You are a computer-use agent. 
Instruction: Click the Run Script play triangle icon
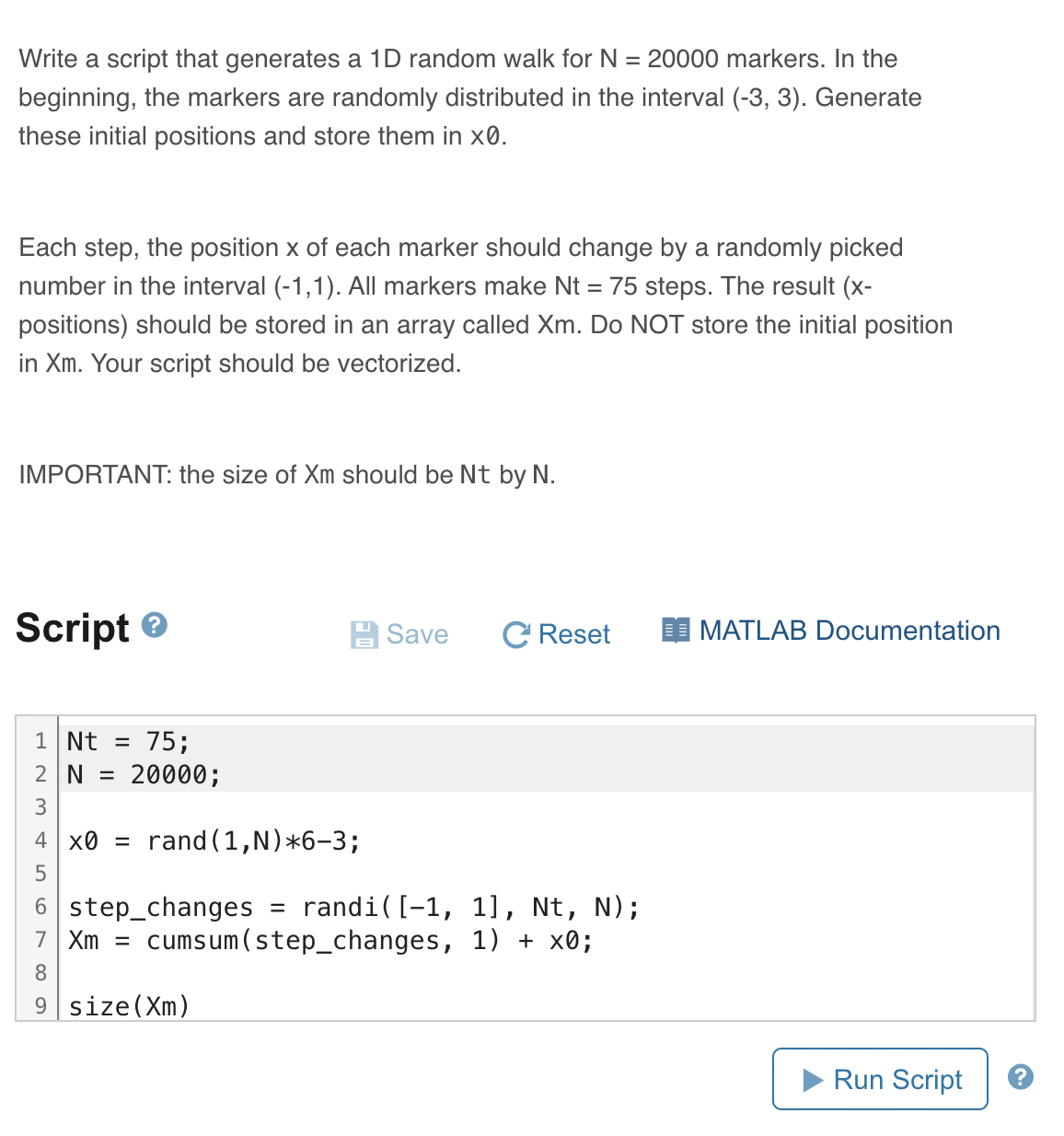coord(814,1079)
